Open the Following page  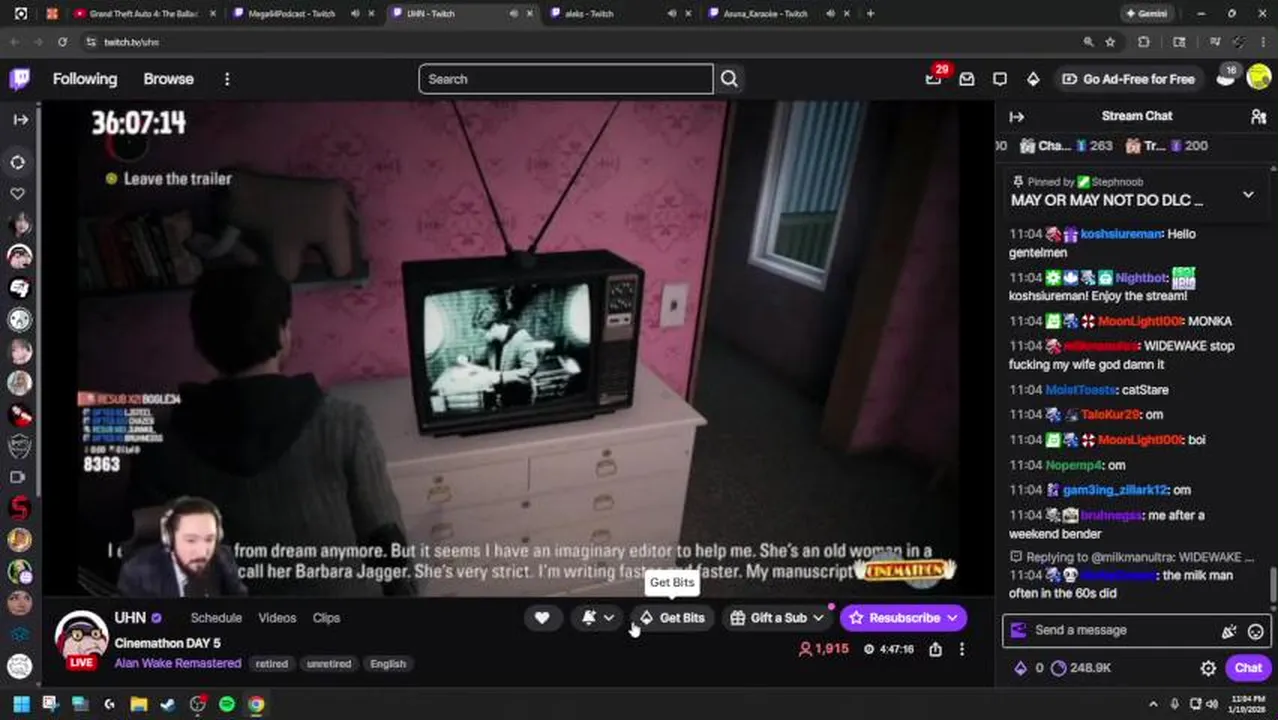coord(85,79)
